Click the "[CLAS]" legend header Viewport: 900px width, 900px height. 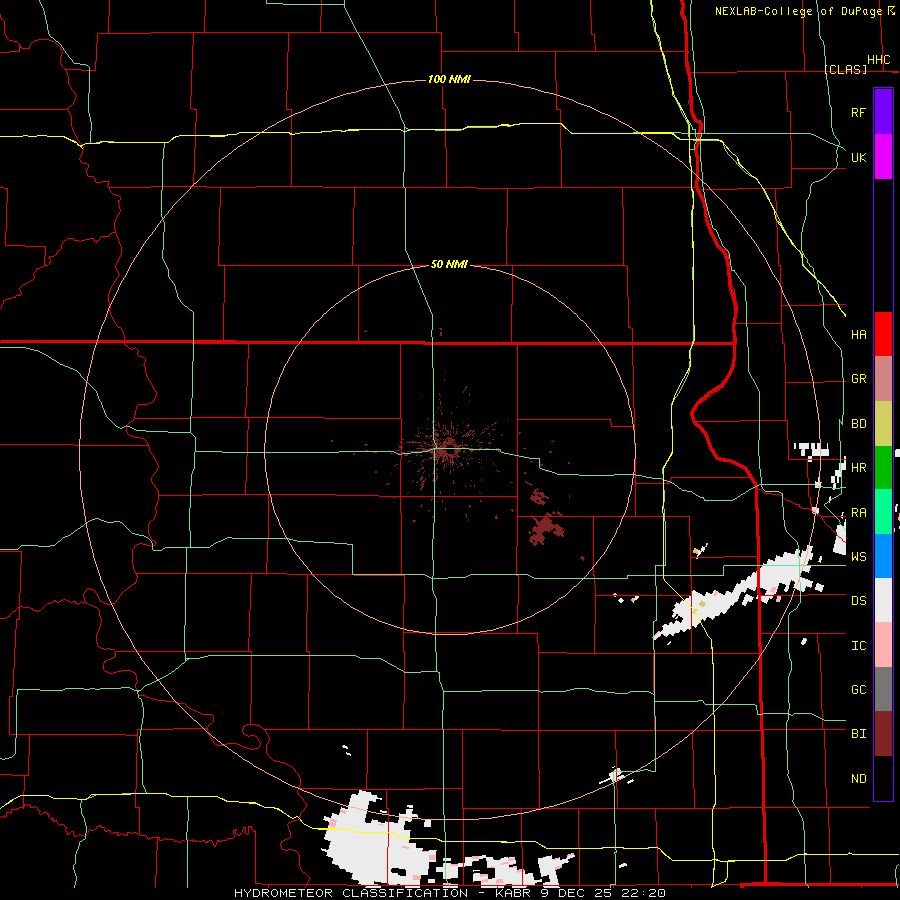[845, 69]
